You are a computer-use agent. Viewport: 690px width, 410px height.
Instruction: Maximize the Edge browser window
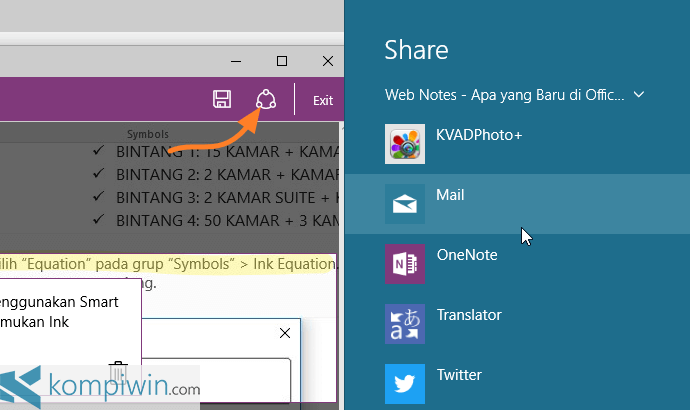(282, 61)
